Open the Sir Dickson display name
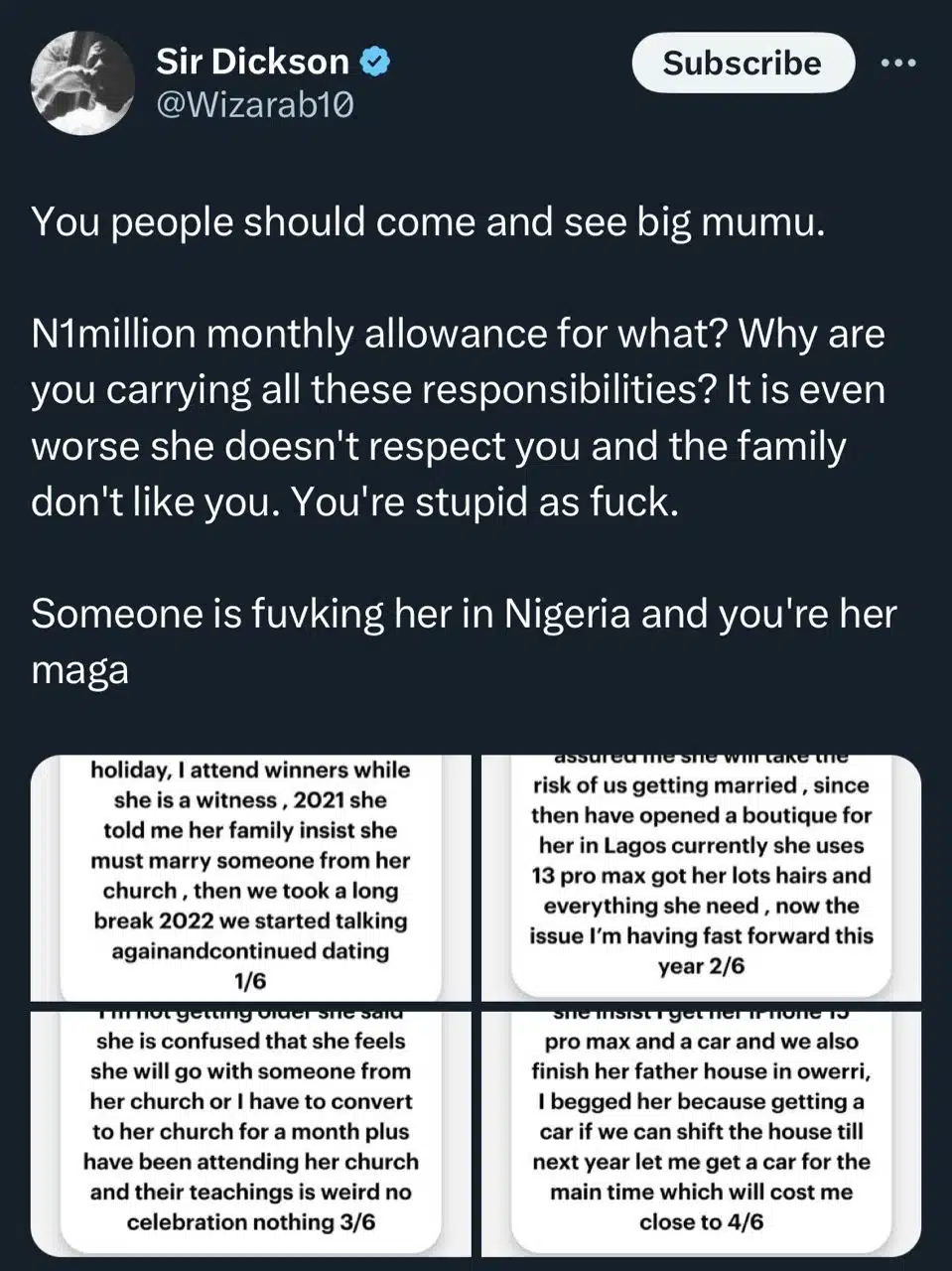The image size is (952, 1271). pyautogui.click(x=252, y=63)
